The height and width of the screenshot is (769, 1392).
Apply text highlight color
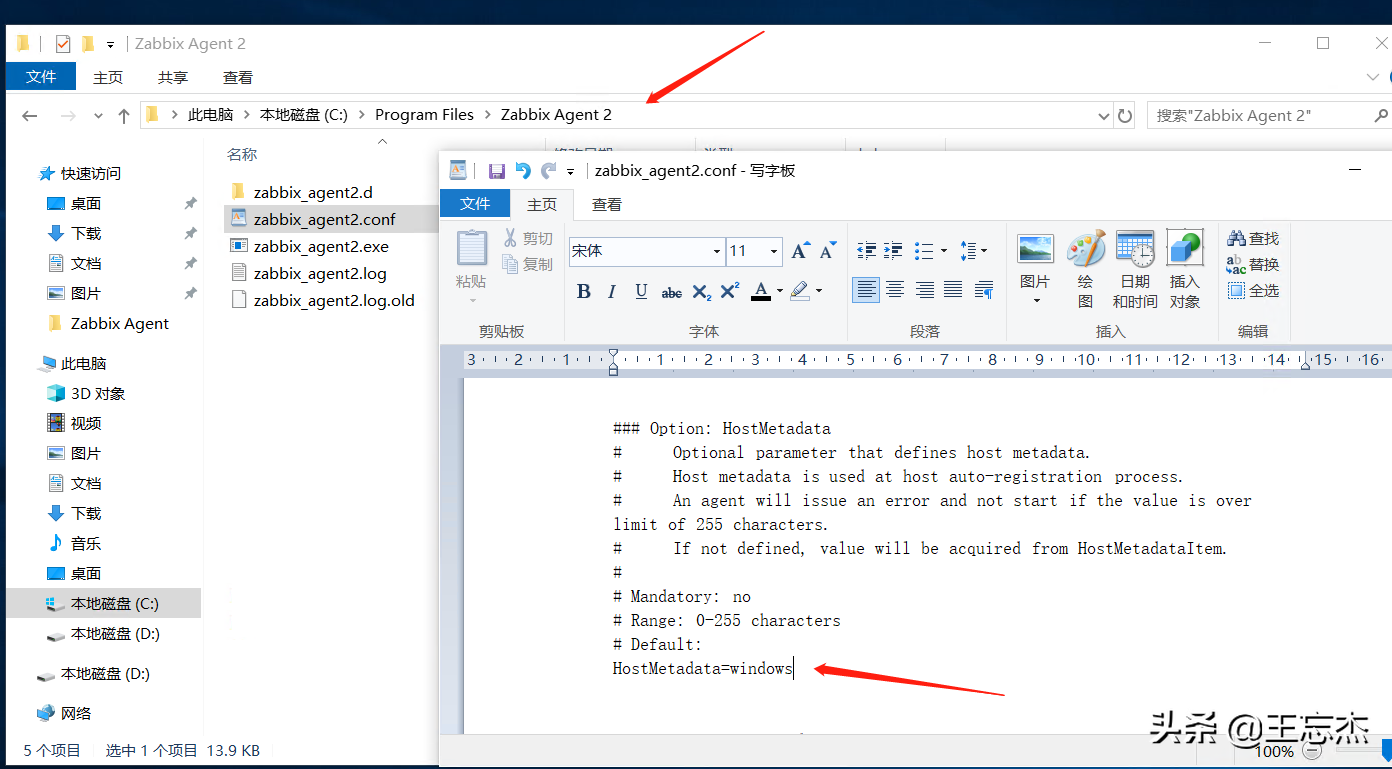click(800, 291)
